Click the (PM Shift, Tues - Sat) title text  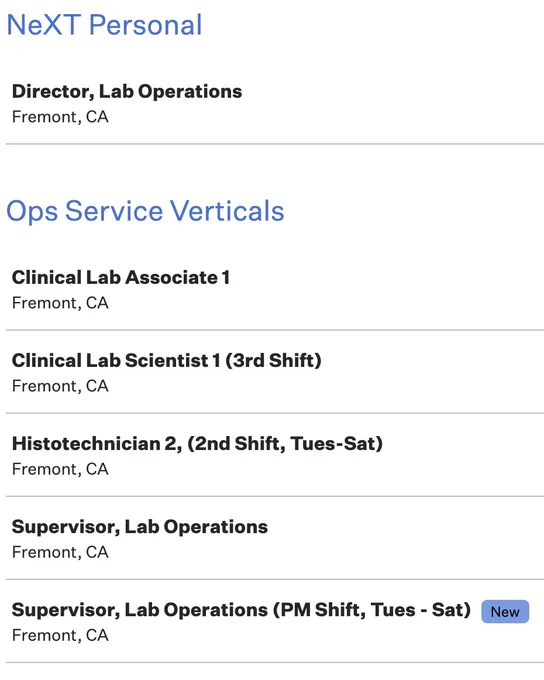pos(372,611)
